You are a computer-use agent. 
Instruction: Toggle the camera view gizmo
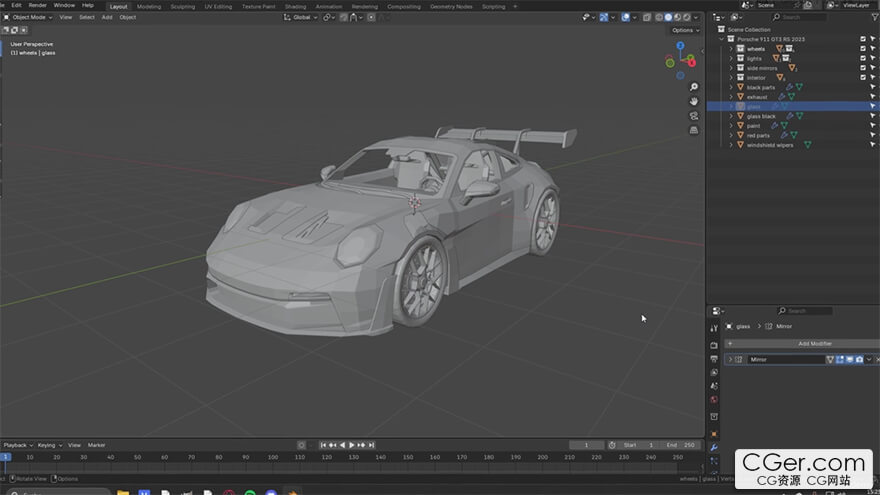point(694,115)
